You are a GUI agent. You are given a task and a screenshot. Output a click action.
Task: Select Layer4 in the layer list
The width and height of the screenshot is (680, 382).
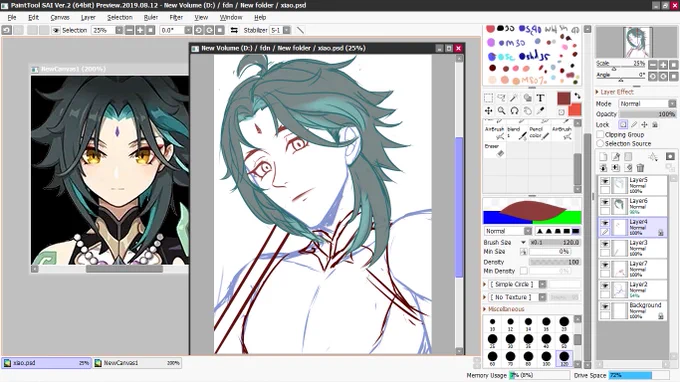(x=633, y=227)
